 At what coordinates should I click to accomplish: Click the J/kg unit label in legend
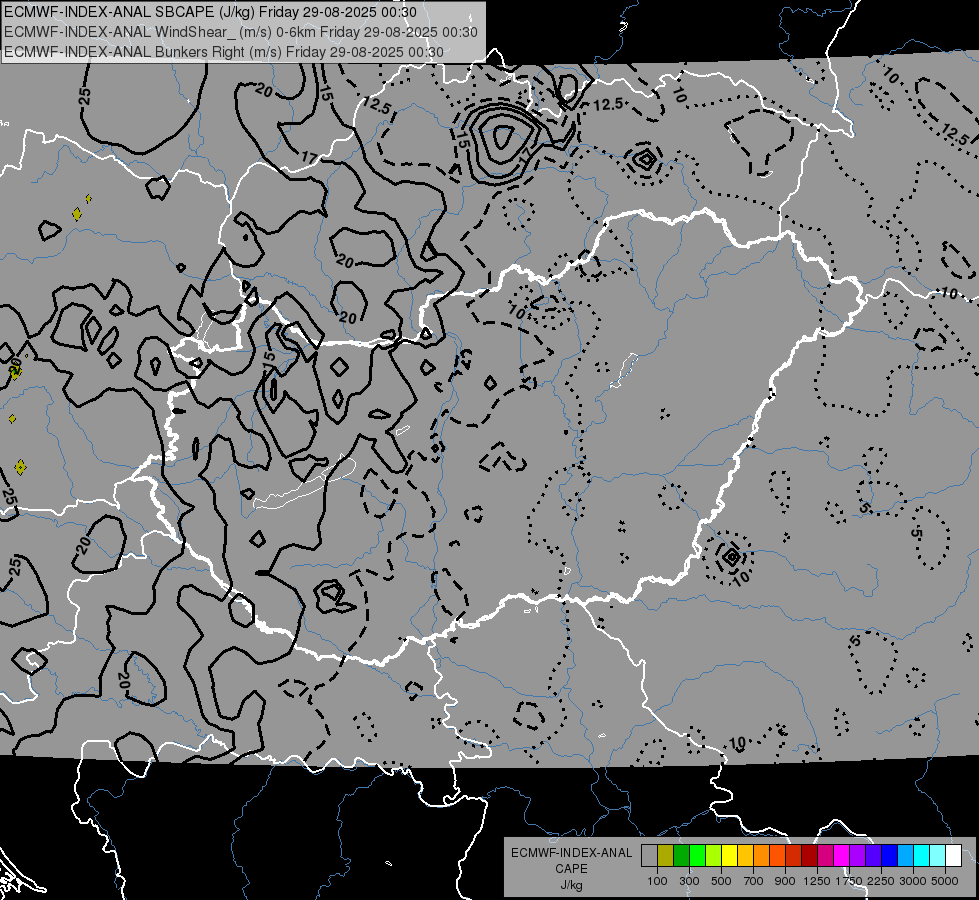(571, 885)
